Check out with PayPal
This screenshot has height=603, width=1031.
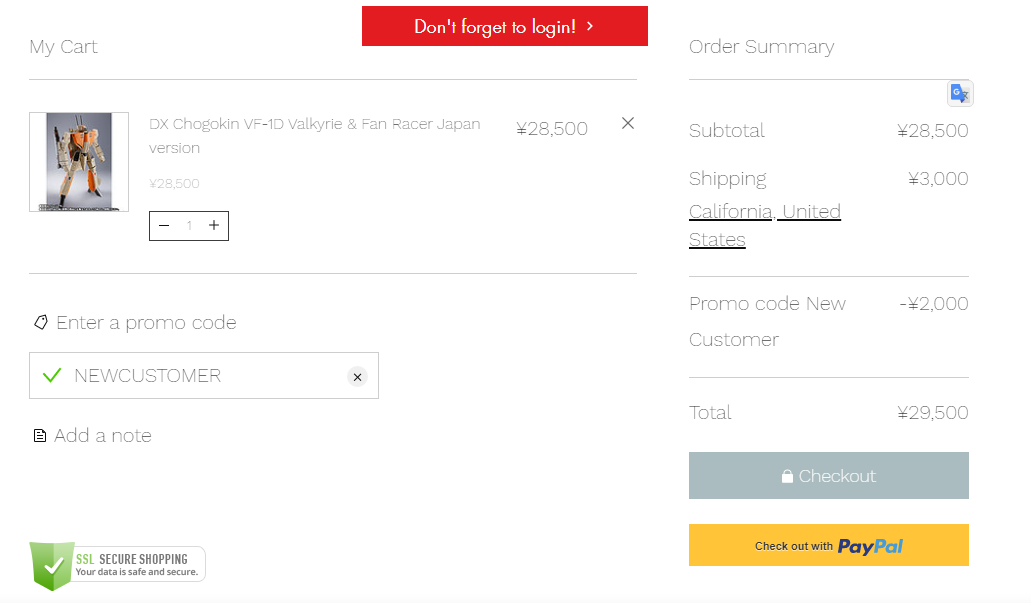(x=828, y=545)
